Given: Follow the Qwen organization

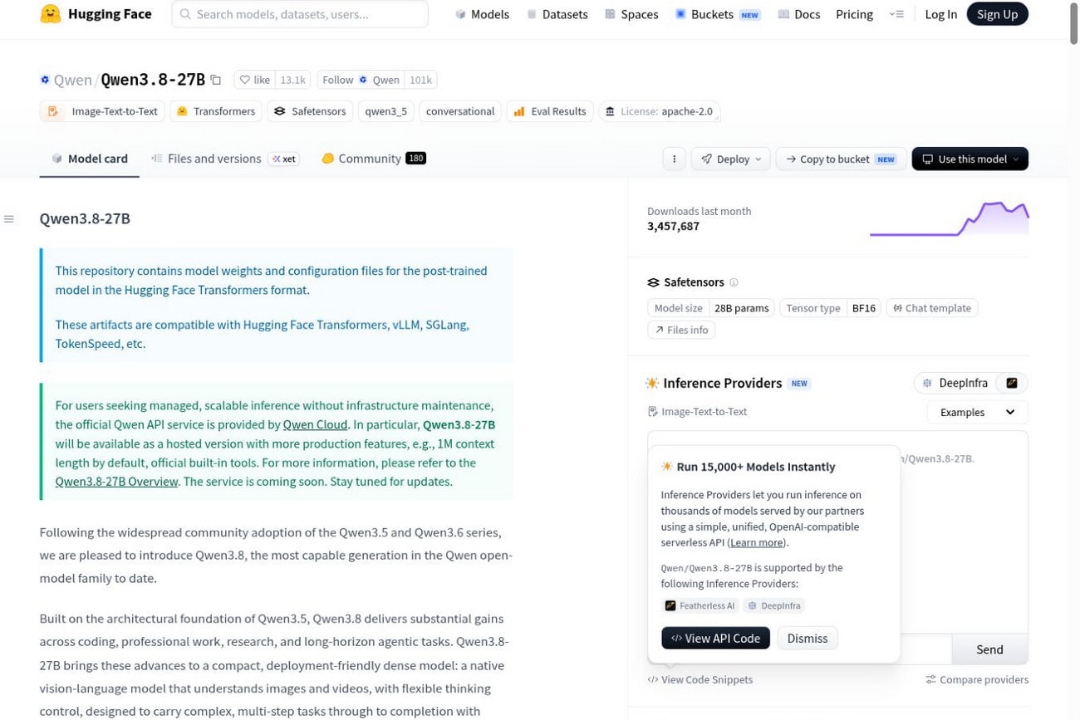Looking at the screenshot, I should 361,80.
